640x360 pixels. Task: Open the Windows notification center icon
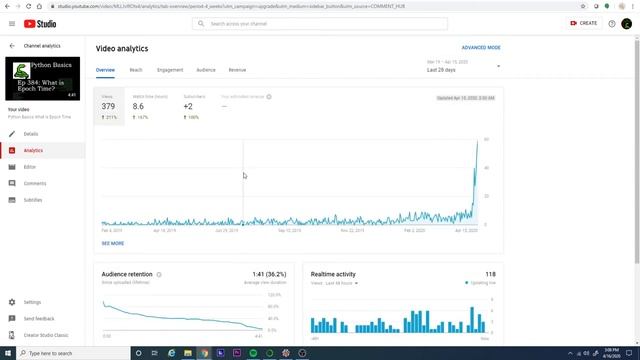(629, 353)
